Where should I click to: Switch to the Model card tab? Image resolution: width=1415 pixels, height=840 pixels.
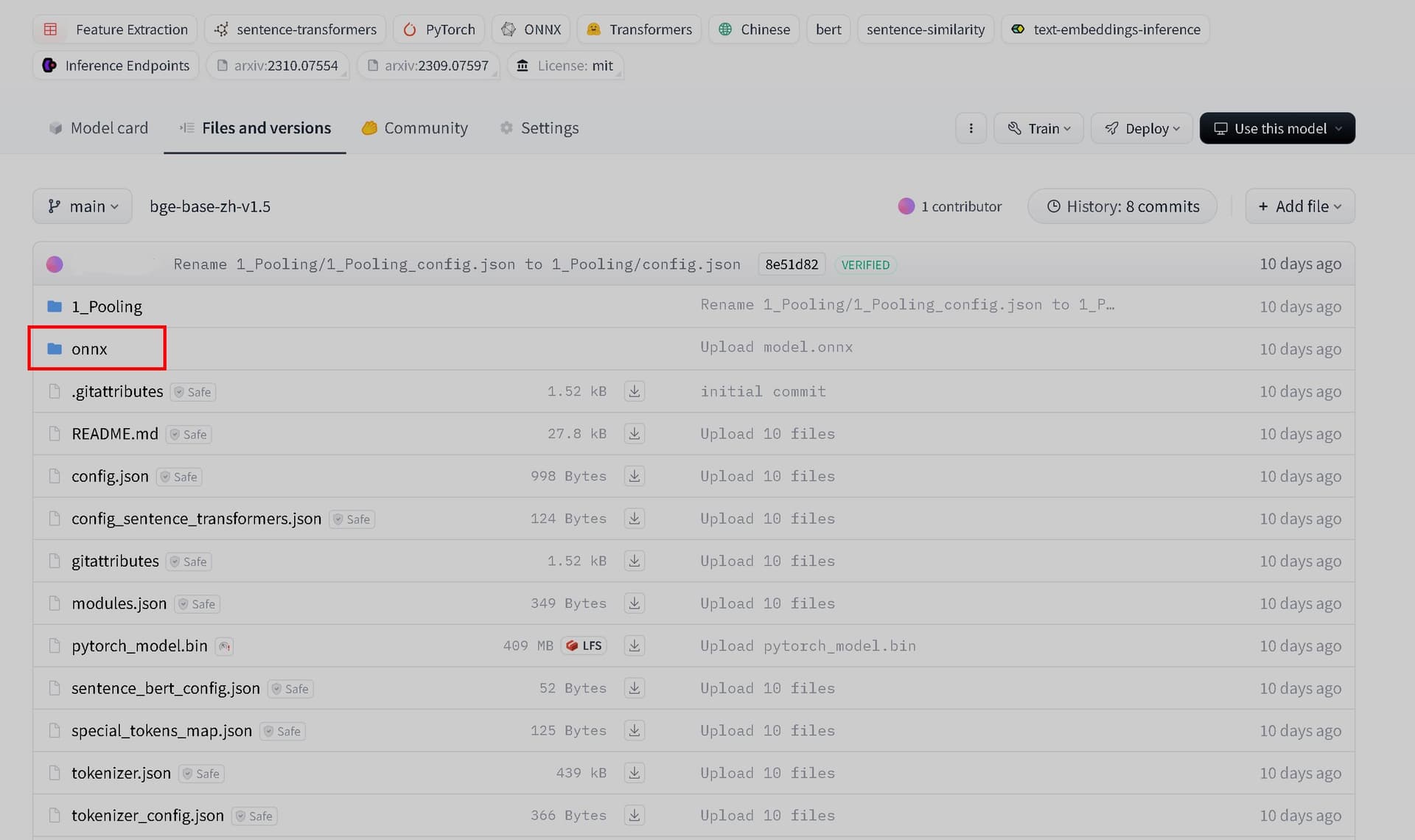tap(99, 128)
